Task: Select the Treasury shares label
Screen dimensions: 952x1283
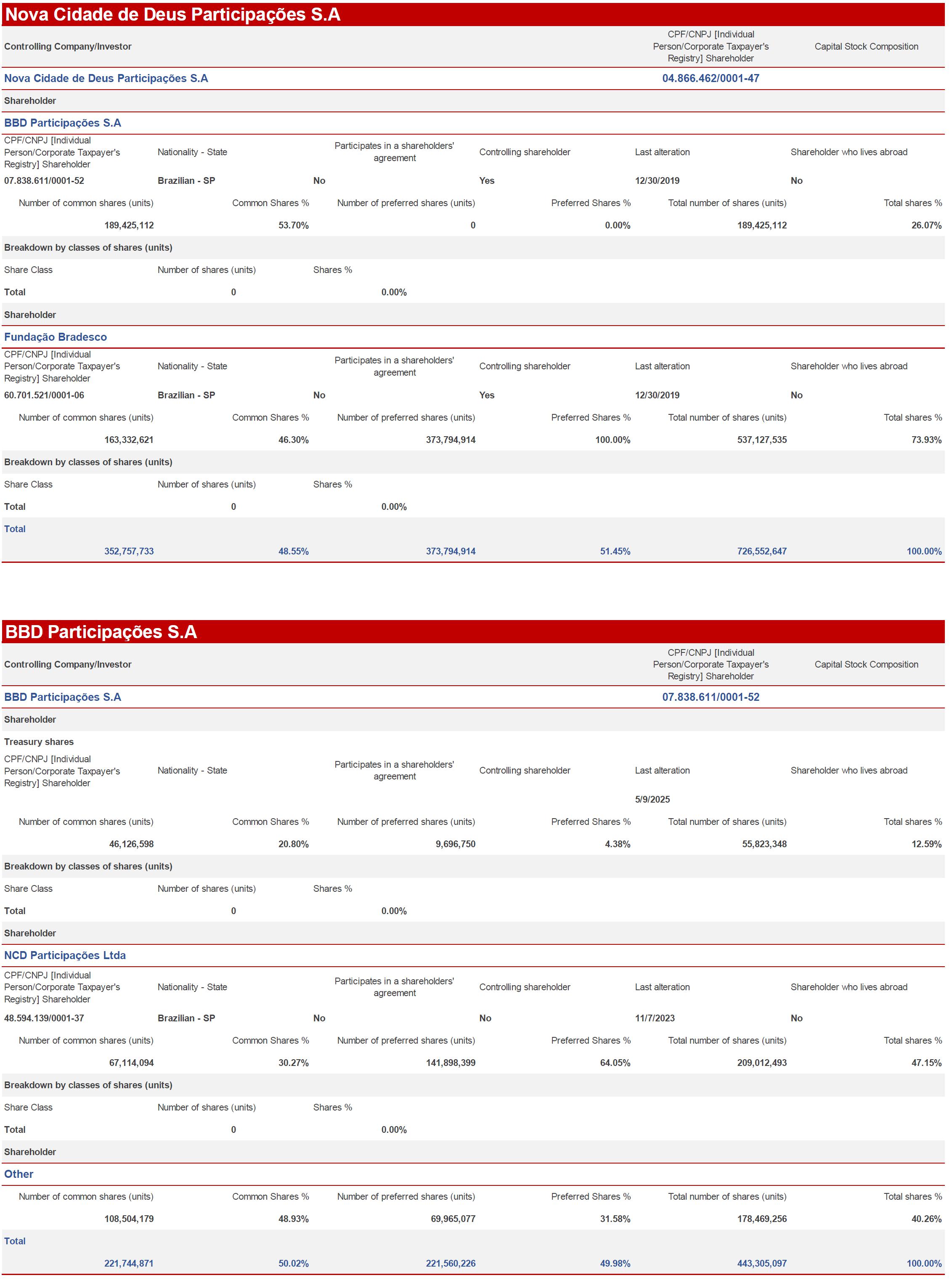Action: [x=39, y=742]
